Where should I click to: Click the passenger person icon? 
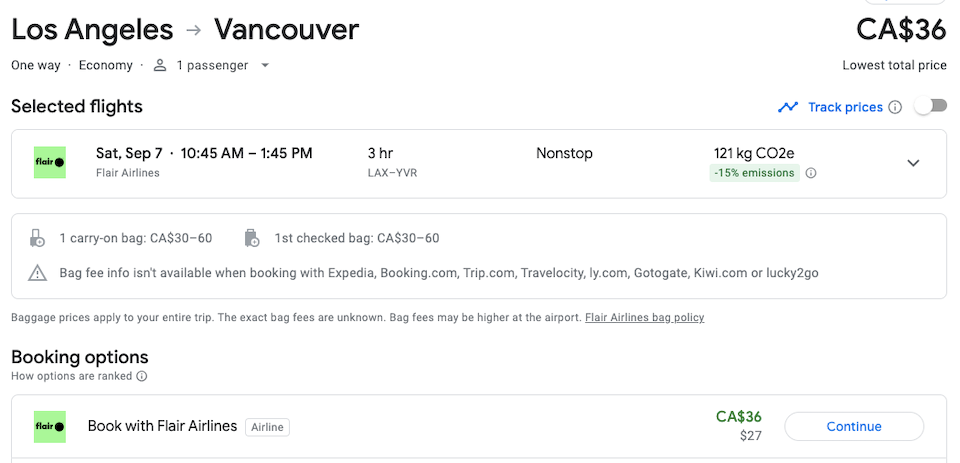tap(160, 66)
